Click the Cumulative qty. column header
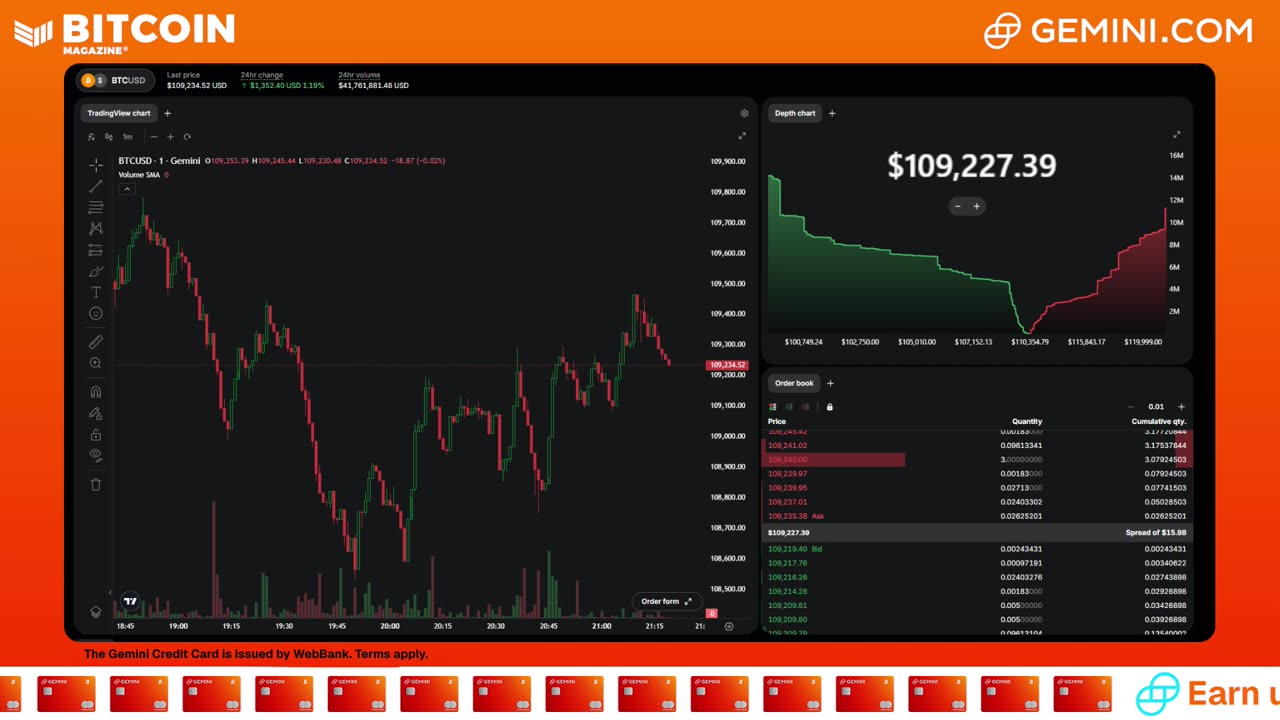 point(1157,422)
